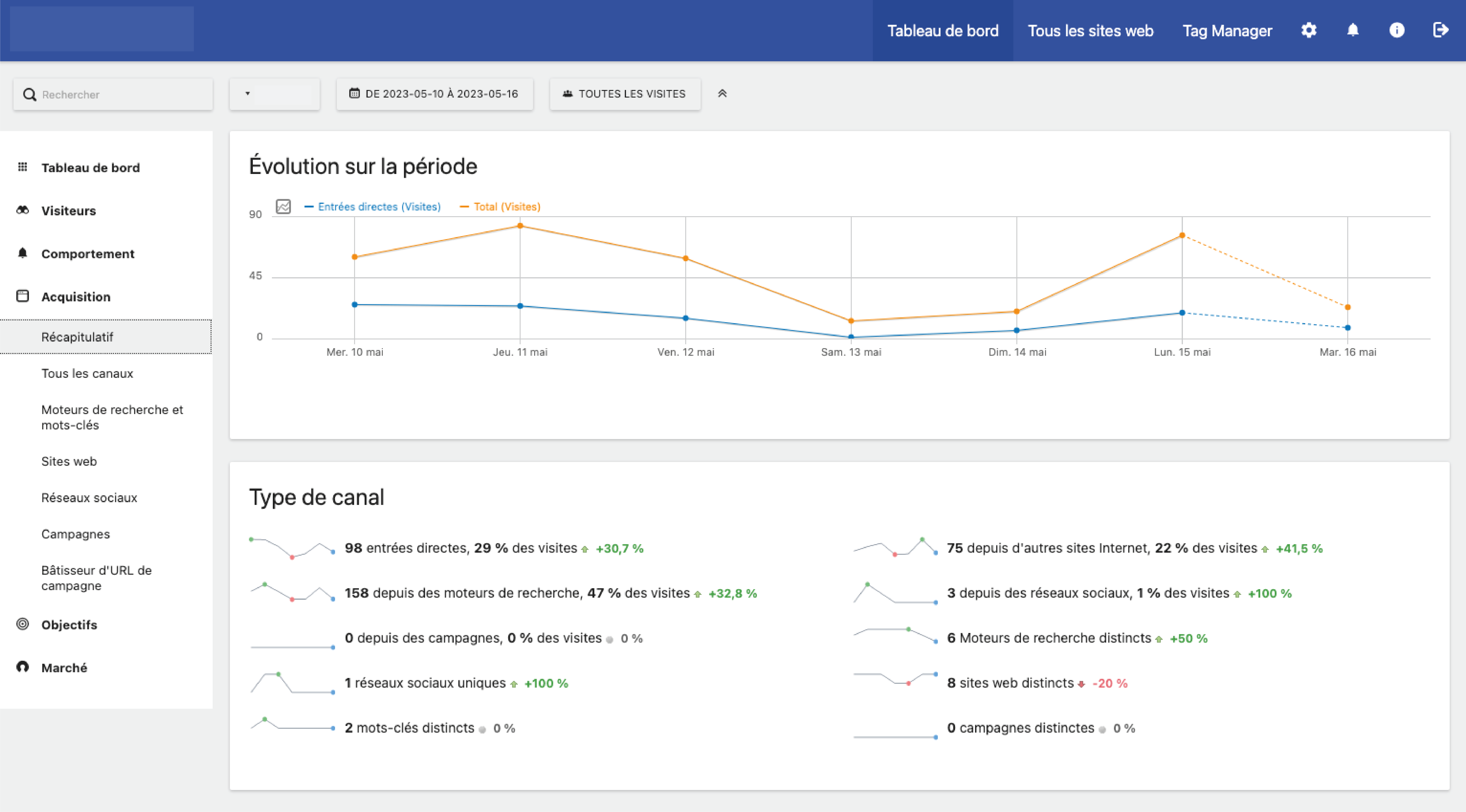Expand the Comportement sidebar section

(88, 254)
